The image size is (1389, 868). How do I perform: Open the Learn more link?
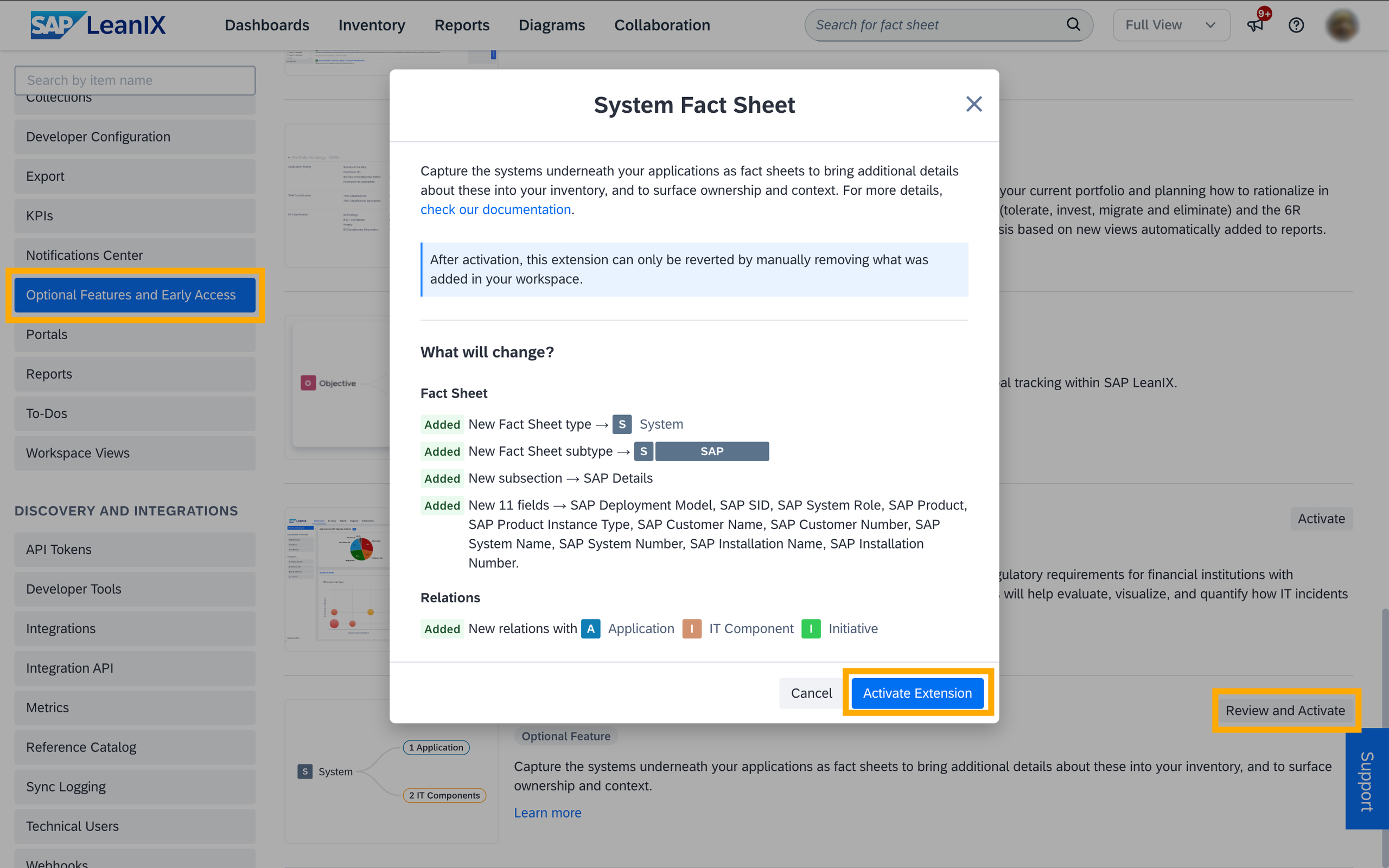pyautogui.click(x=547, y=812)
